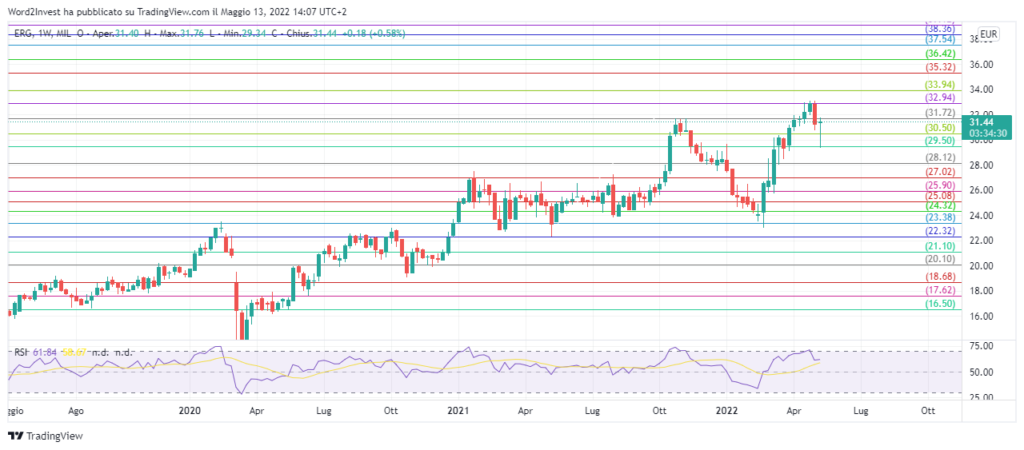
Task: Click the current price tag 31.44
Action: pos(984,122)
